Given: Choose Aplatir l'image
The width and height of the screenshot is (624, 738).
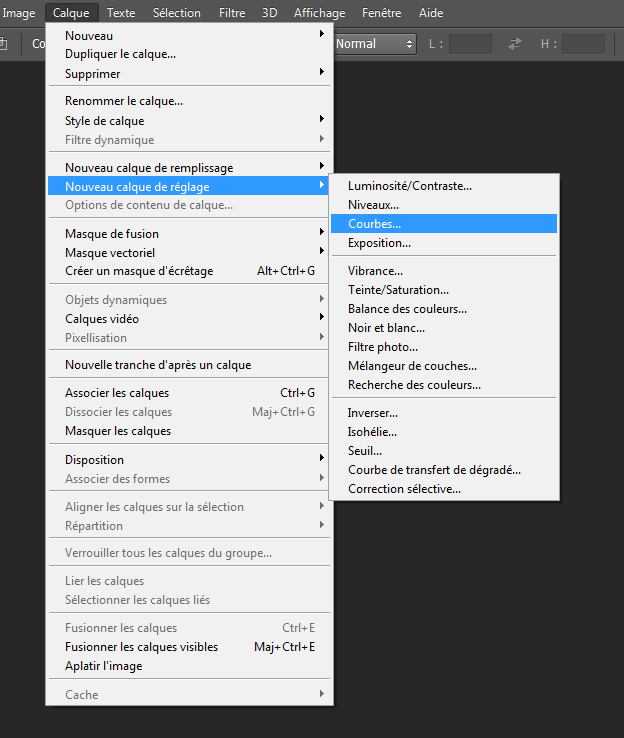Looking at the screenshot, I should tap(104, 666).
